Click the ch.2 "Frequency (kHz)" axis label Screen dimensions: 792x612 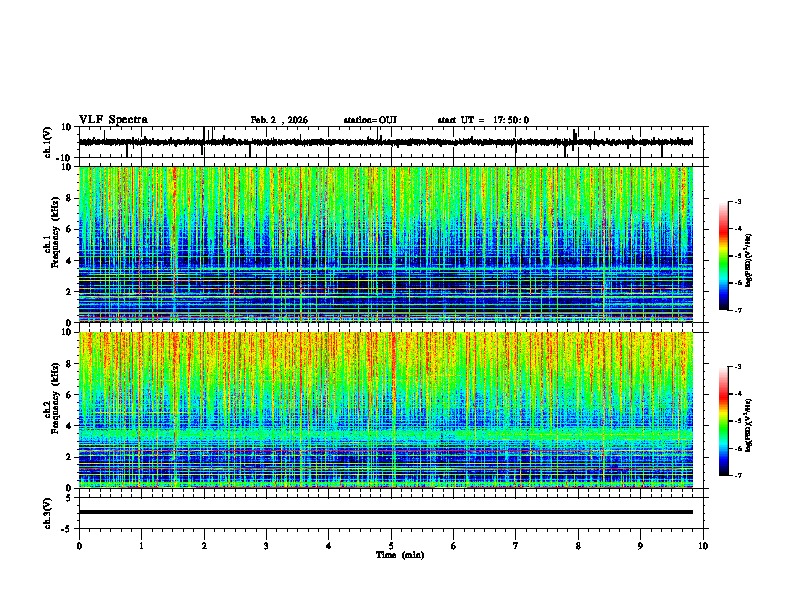click(x=55, y=398)
